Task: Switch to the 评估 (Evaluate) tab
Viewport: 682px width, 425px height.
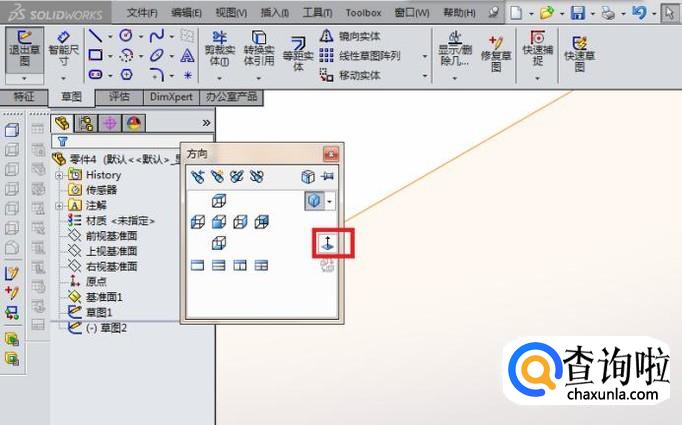Action: tap(119, 97)
